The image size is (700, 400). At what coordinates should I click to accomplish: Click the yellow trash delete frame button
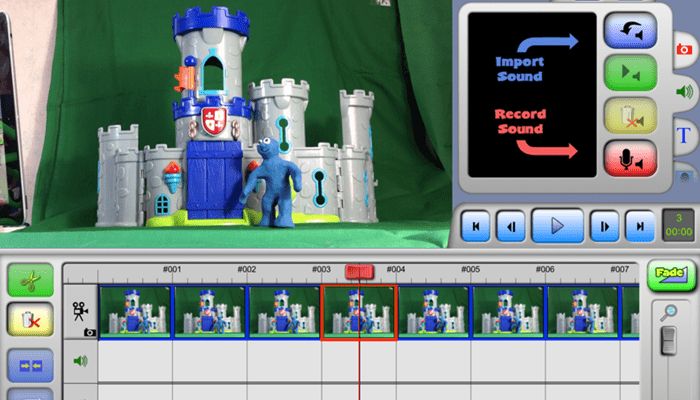pos(30,319)
